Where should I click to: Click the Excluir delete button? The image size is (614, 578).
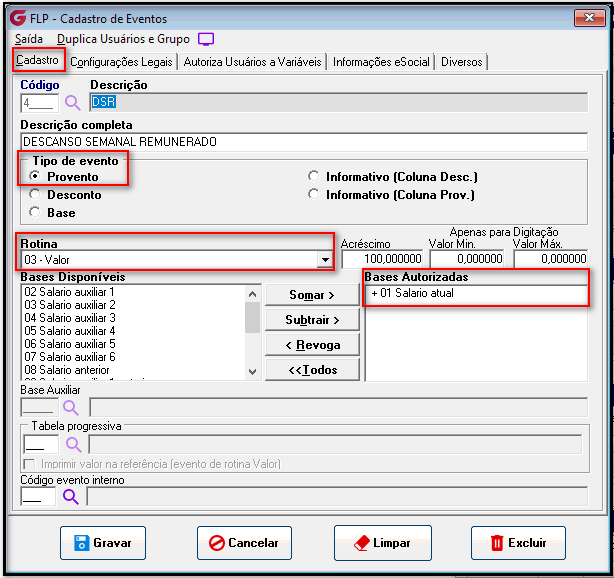click(518, 543)
